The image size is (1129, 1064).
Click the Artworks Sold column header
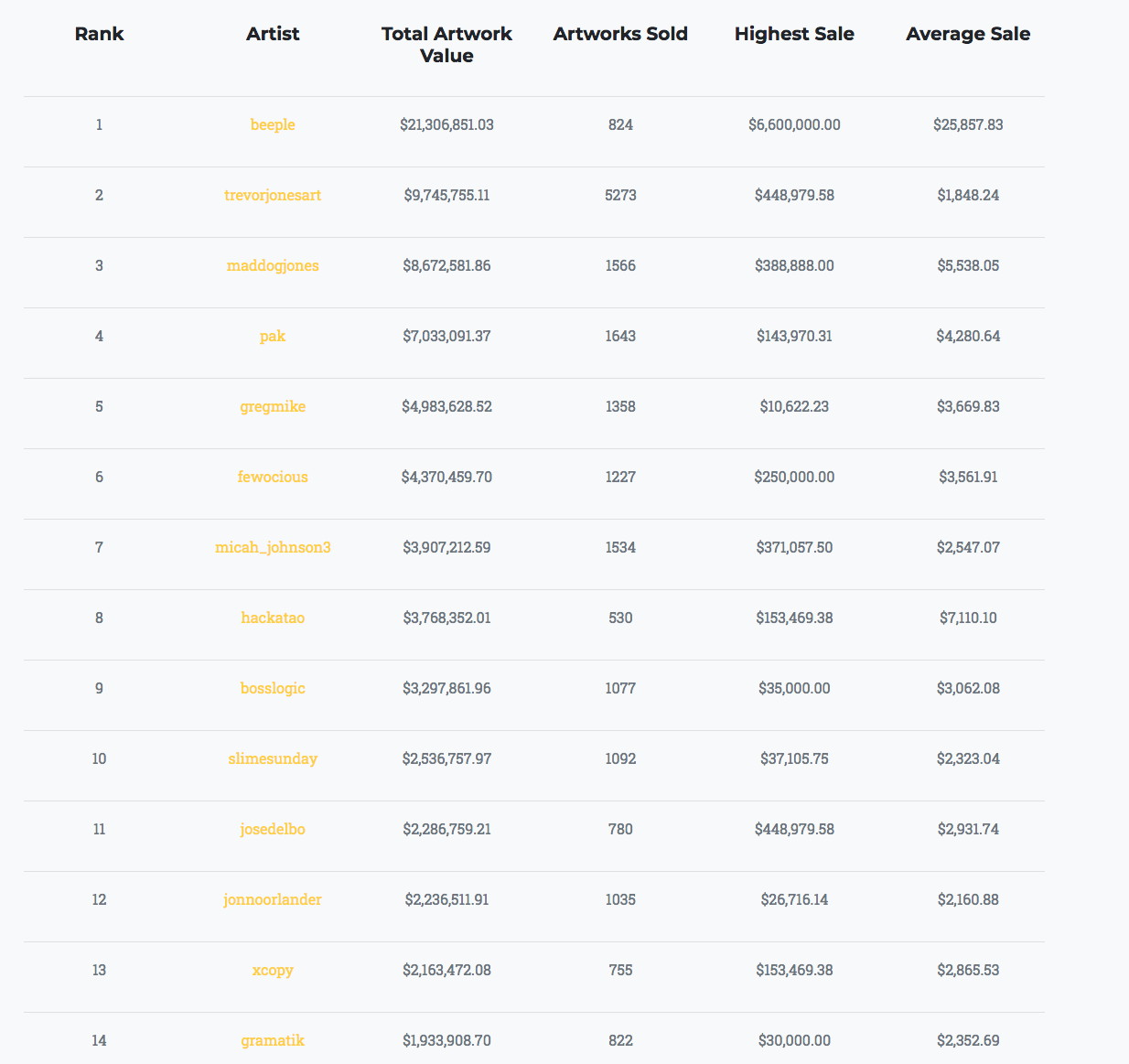tap(620, 34)
